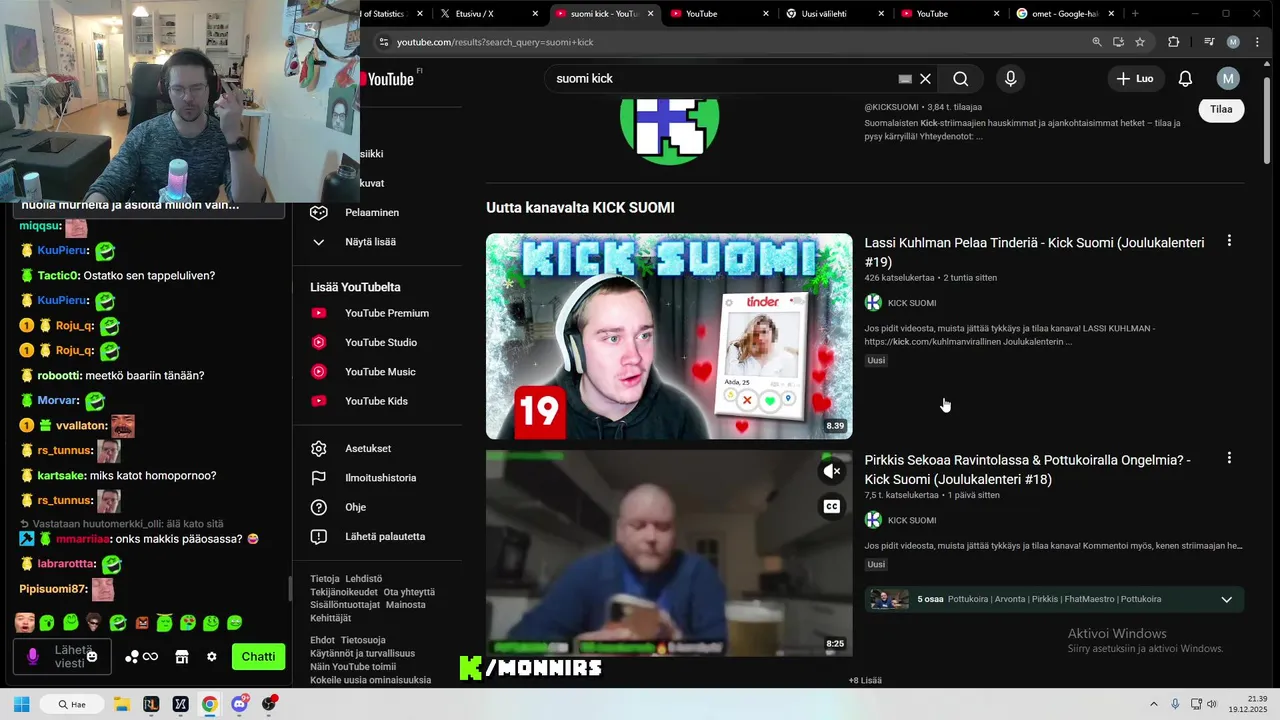Image resolution: width=1280 pixels, height=720 pixels.
Task: Bookmark this page with the star
Action: (x=1140, y=42)
